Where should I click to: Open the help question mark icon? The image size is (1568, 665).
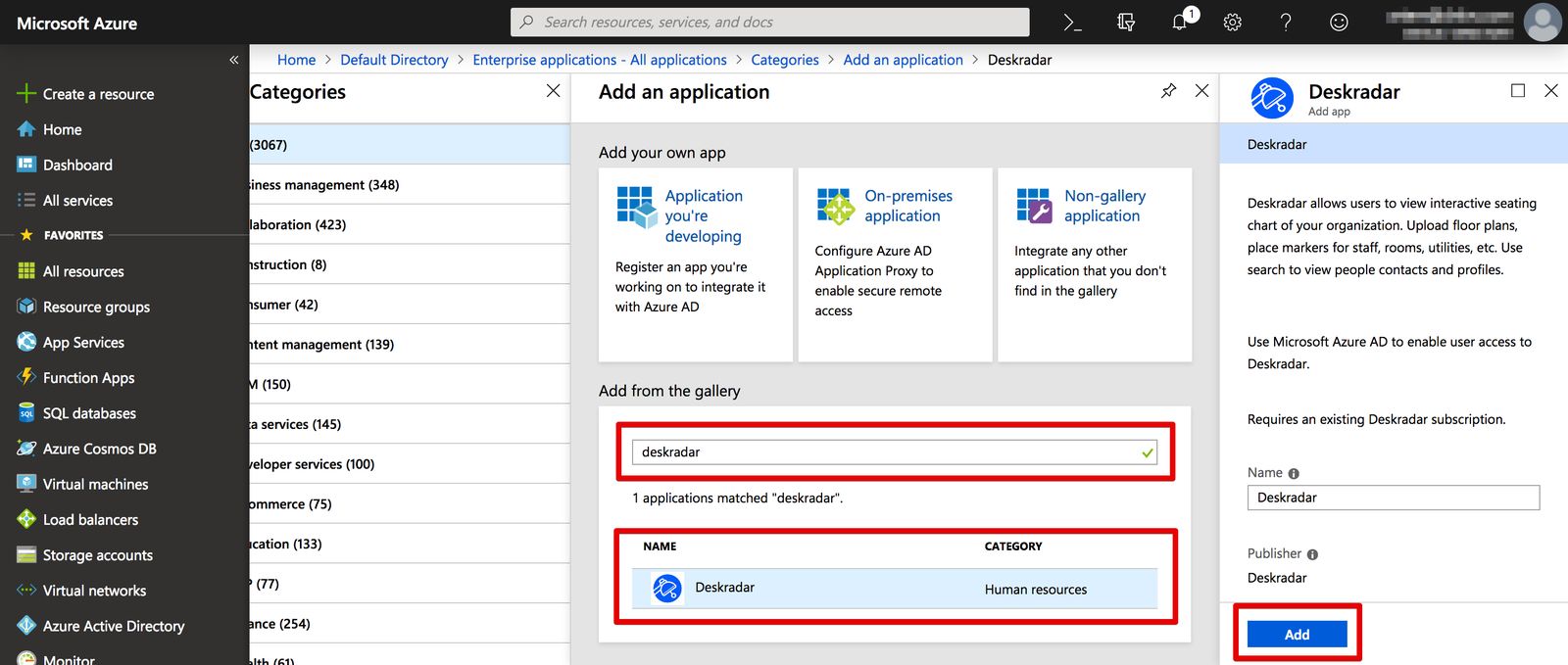1286,23
